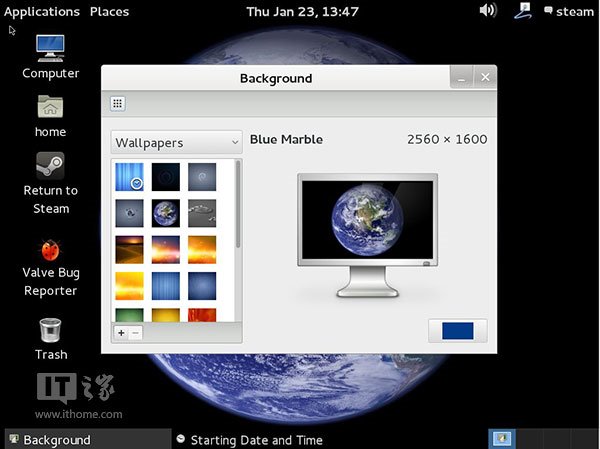Select the dark sunset horizon wallpaper thumbnail
The image size is (600, 449).
coord(129,250)
